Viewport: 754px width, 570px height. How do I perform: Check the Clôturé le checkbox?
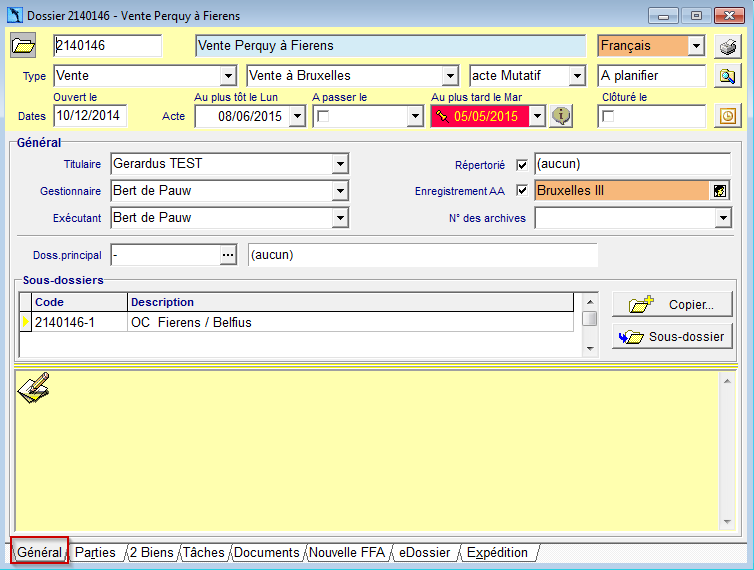[608, 116]
